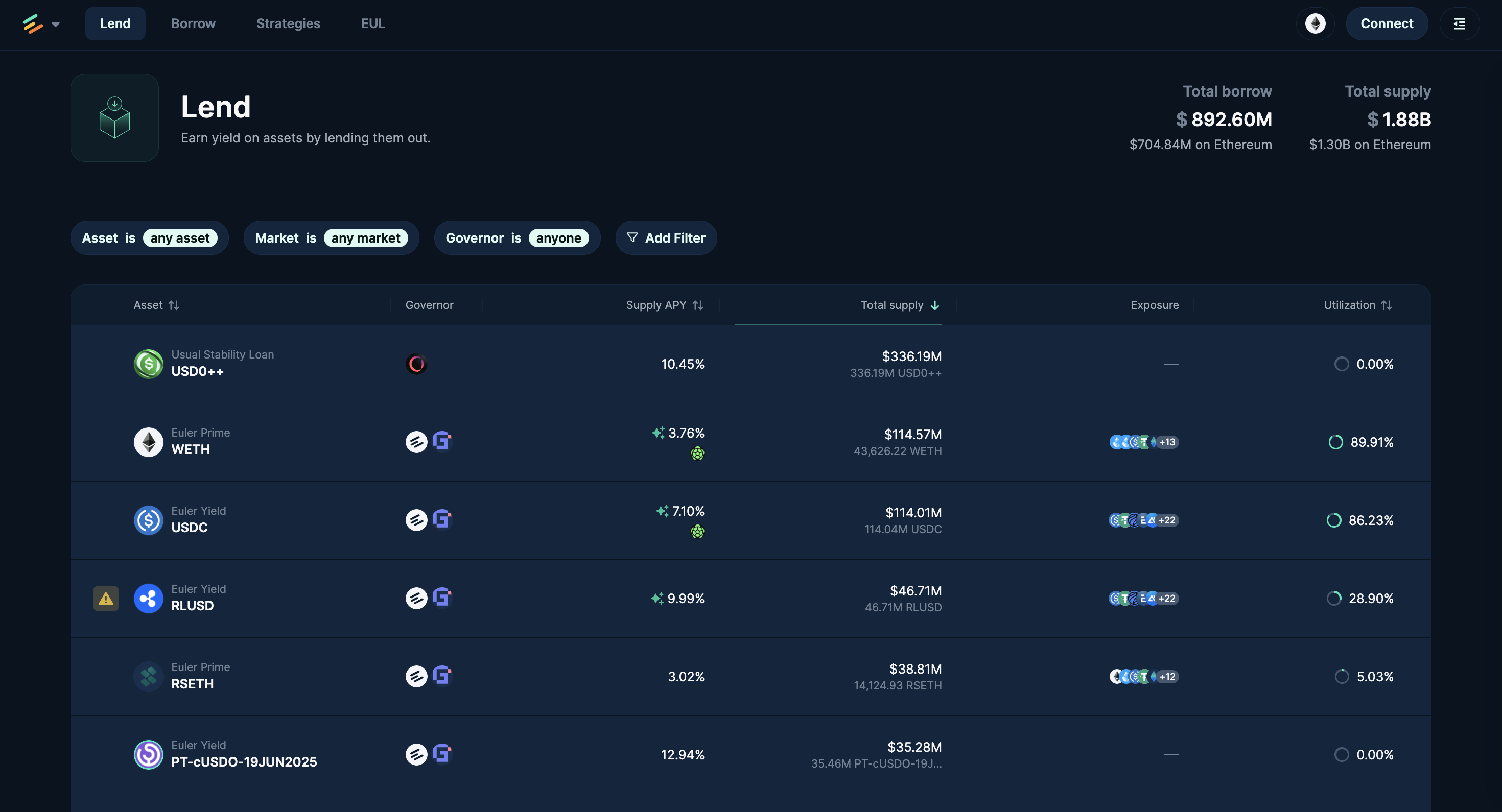Click USDC exposure icons with +22
Viewport: 1502px width, 812px height.
click(x=1144, y=520)
